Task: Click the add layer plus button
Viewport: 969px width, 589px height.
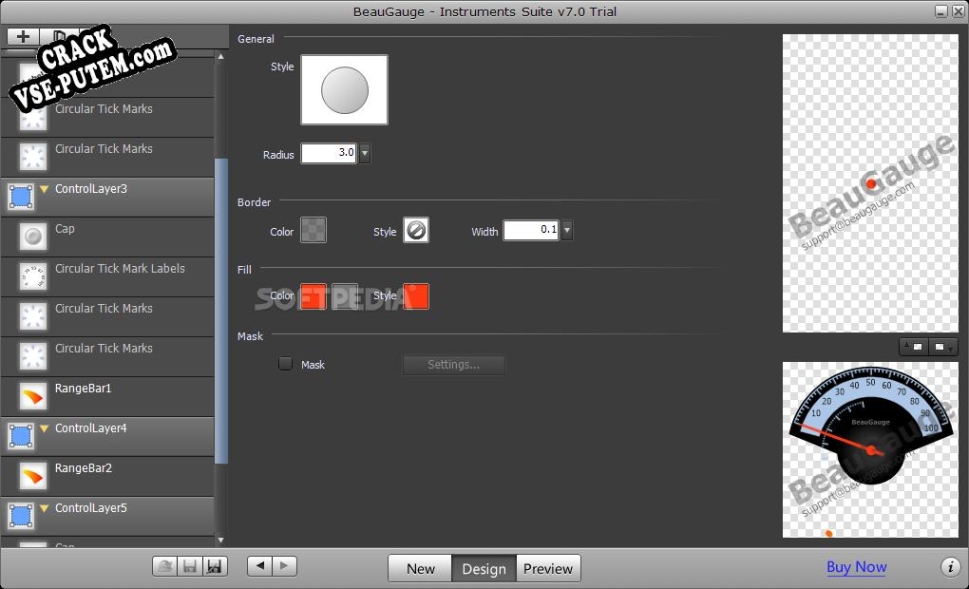Action: pyautogui.click(x=23, y=36)
